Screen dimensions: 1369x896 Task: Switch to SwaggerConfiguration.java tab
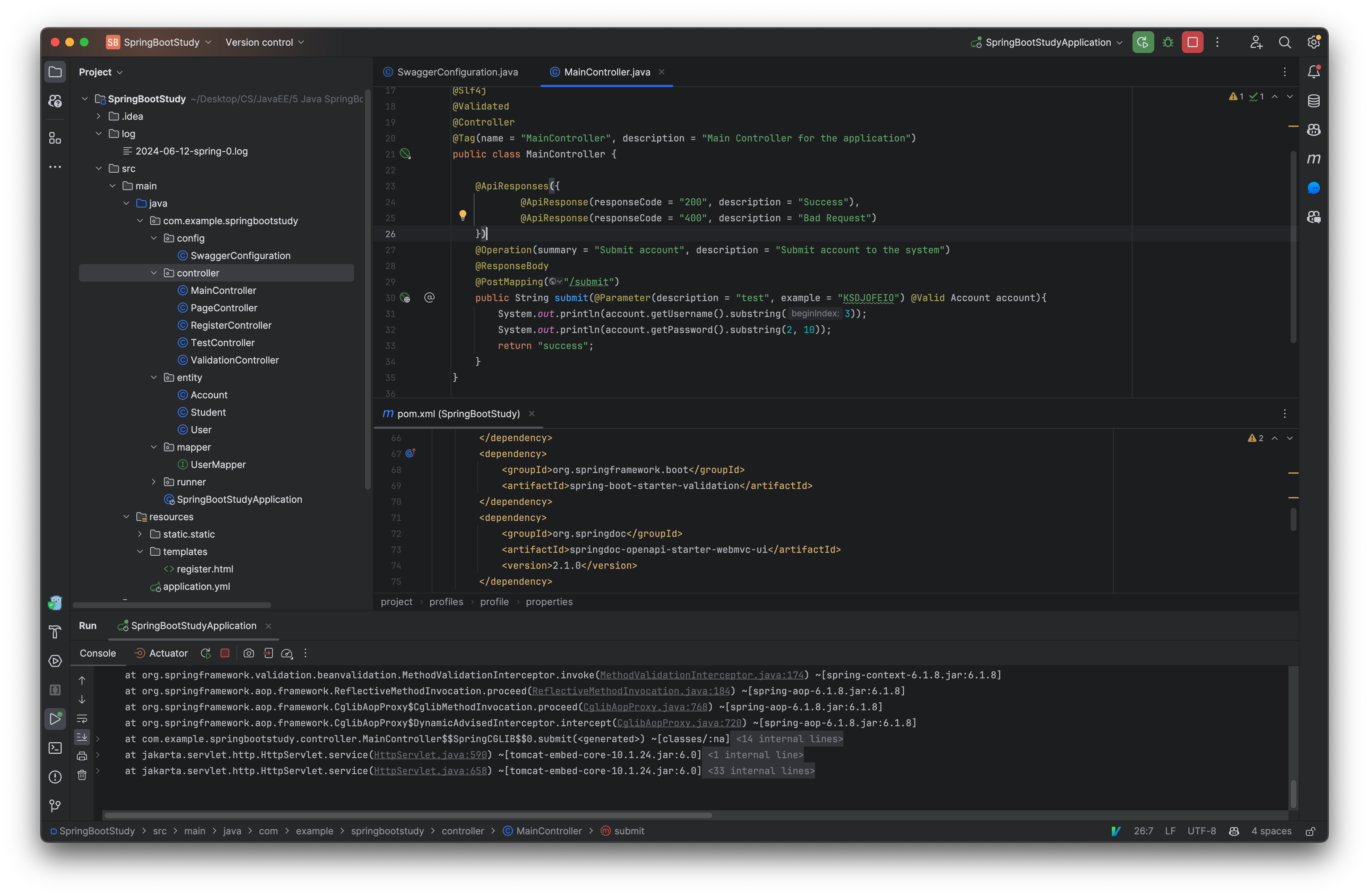coord(451,72)
